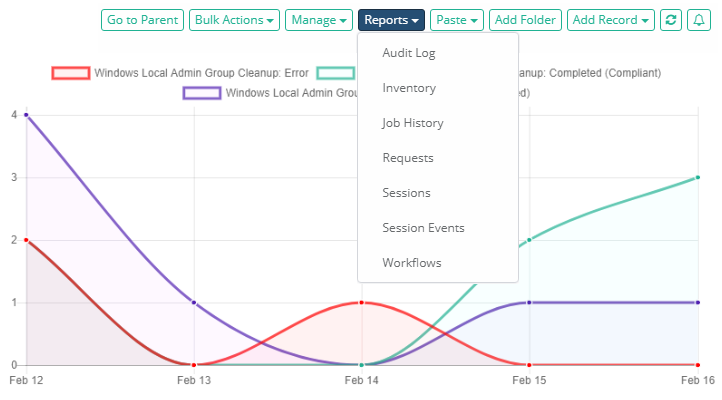Expand the Paste dropdown
The image size is (722, 400).
458,20
